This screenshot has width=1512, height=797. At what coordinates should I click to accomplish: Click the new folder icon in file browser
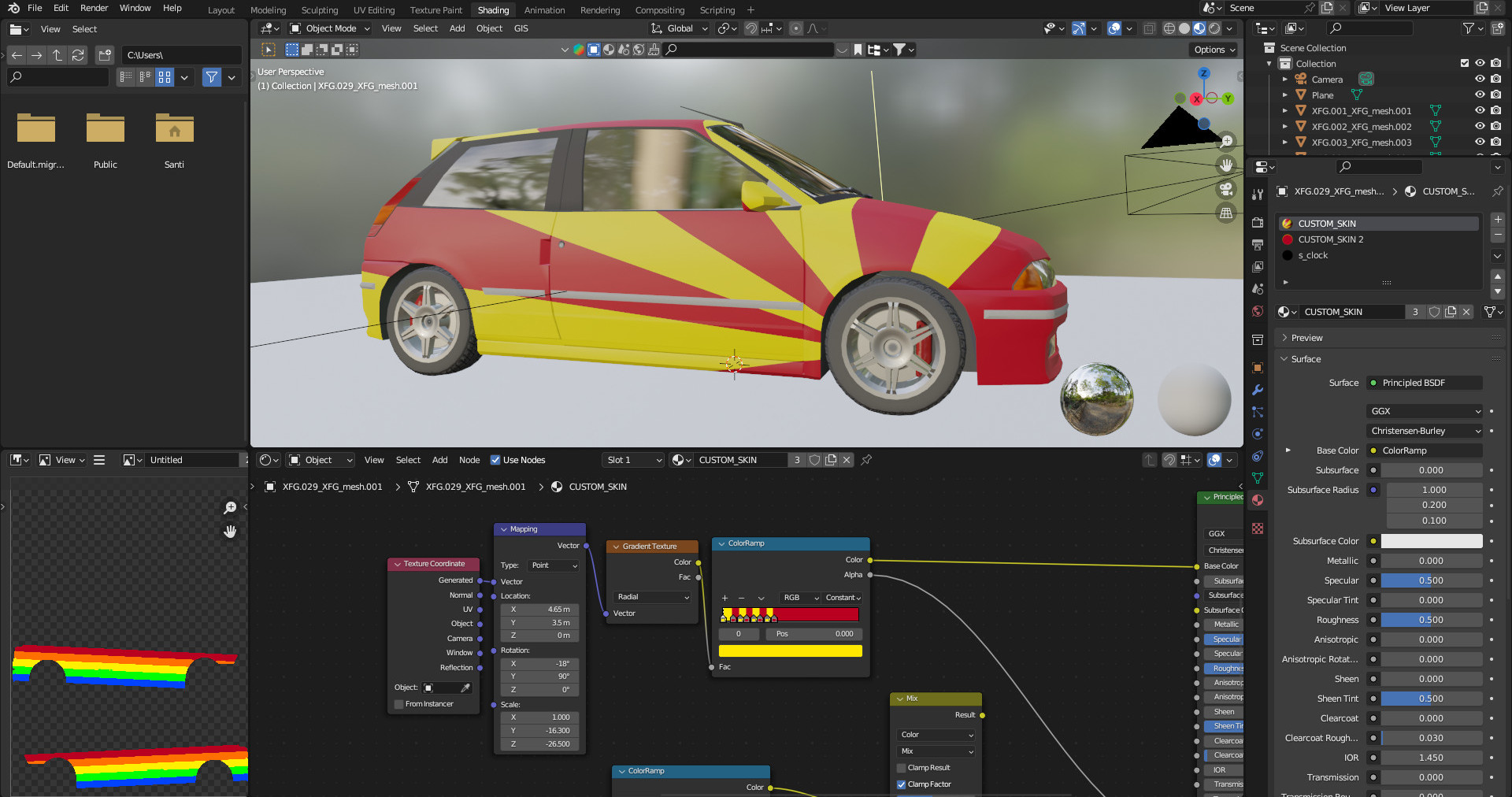105,55
